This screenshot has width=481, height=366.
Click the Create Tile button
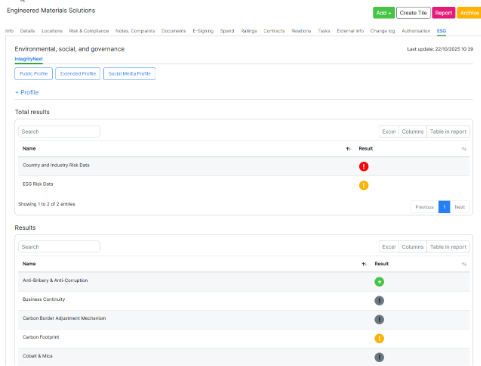[413, 13]
